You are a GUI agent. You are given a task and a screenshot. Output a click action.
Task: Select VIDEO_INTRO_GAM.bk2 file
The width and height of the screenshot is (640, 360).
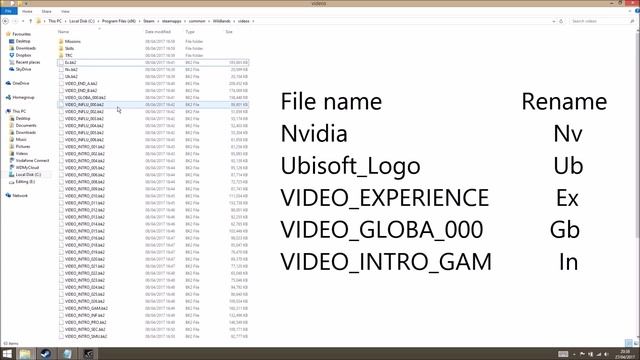(x=153, y=308)
